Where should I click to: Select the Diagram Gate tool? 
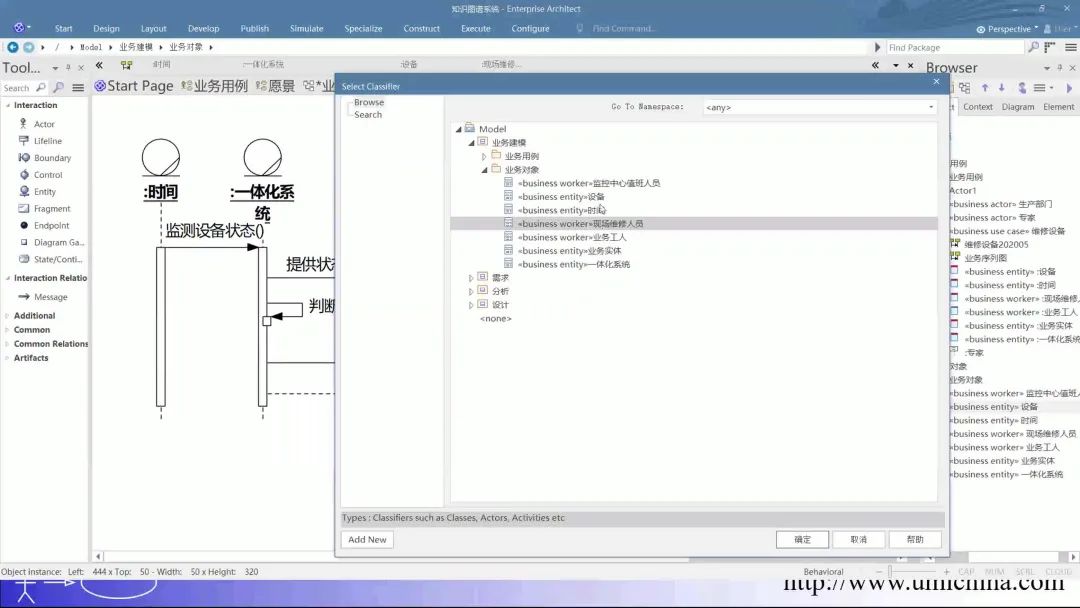[x=59, y=242]
